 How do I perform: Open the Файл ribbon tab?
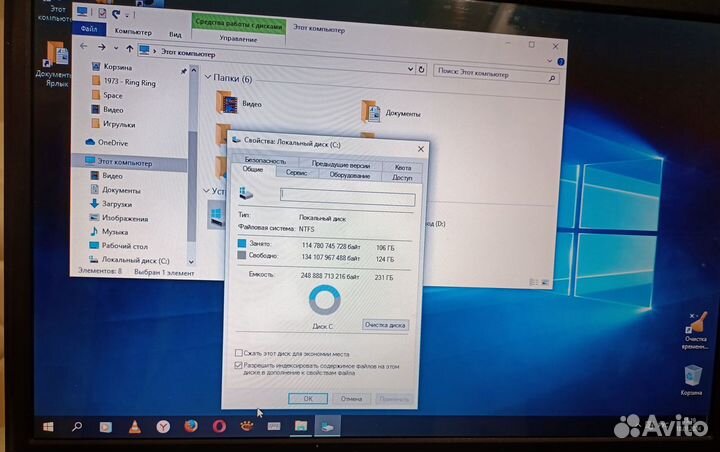click(x=89, y=29)
